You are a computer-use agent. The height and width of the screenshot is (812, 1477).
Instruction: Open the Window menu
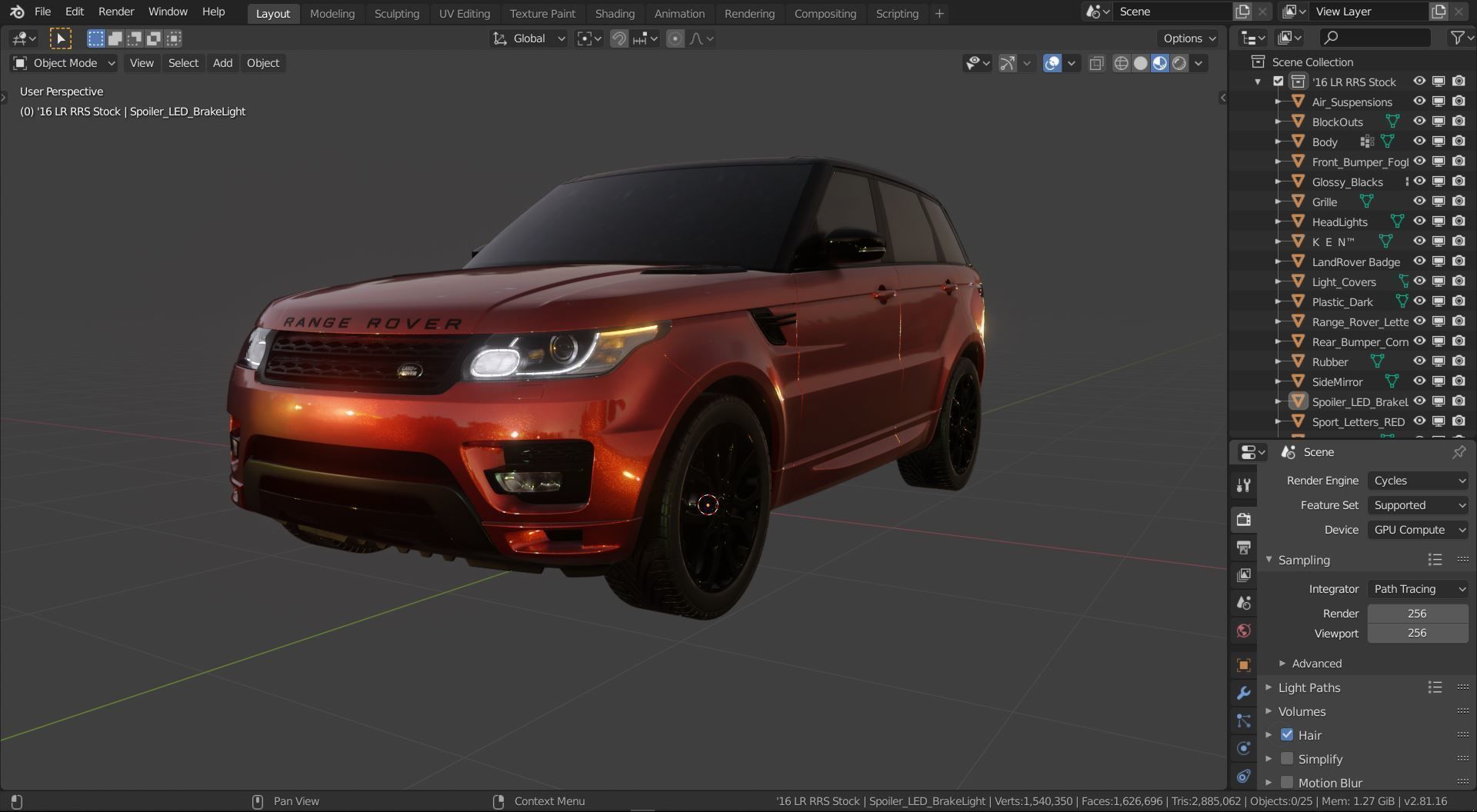(168, 12)
